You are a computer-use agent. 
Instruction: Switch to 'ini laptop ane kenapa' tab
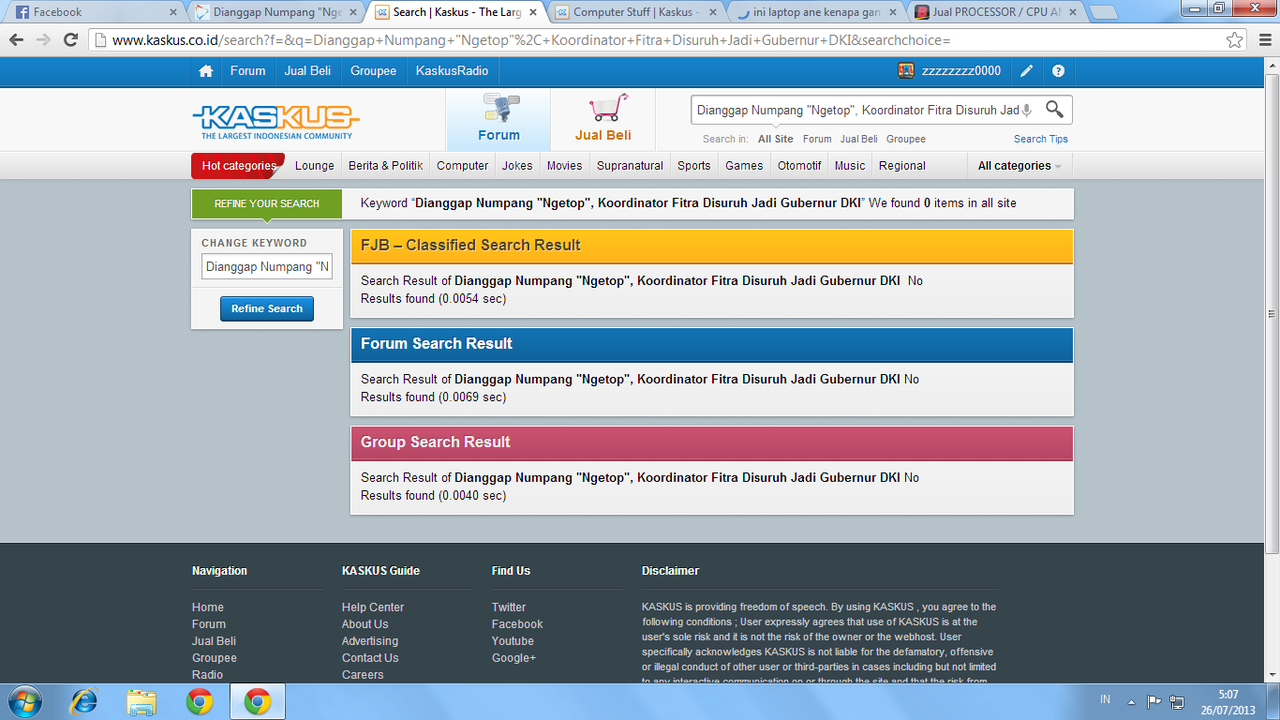point(816,13)
